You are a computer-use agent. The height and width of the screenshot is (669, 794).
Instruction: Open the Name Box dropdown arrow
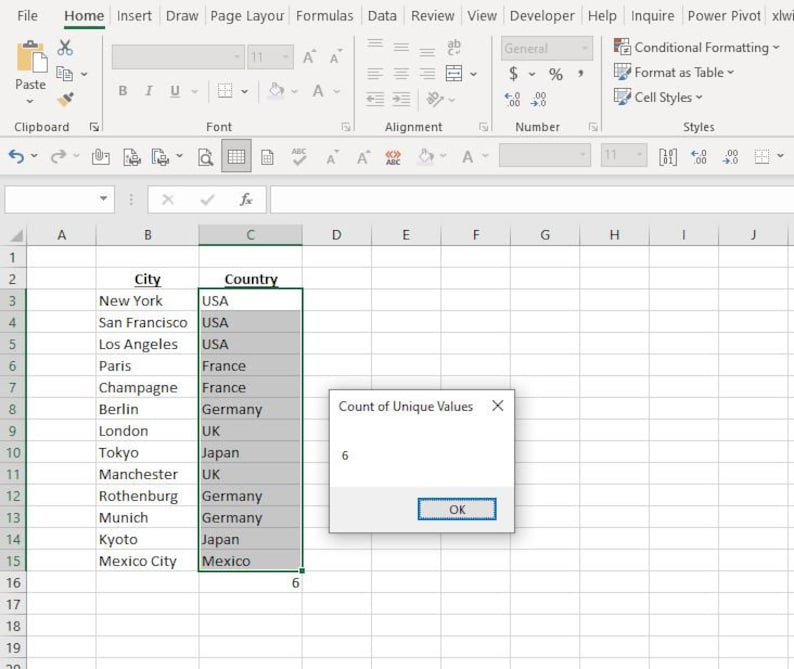103,199
